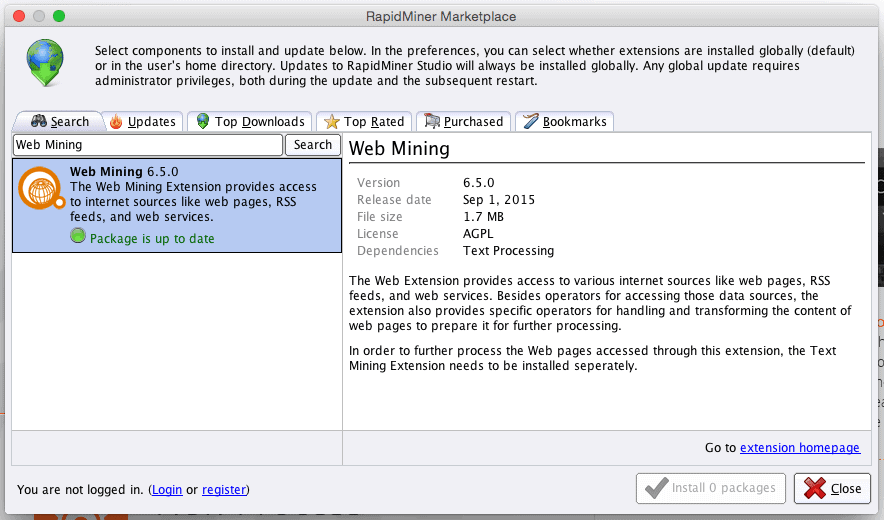Viewport: 884px width, 520px height.
Task: Click the green maximize window button
Action: [x=59, y=16]
